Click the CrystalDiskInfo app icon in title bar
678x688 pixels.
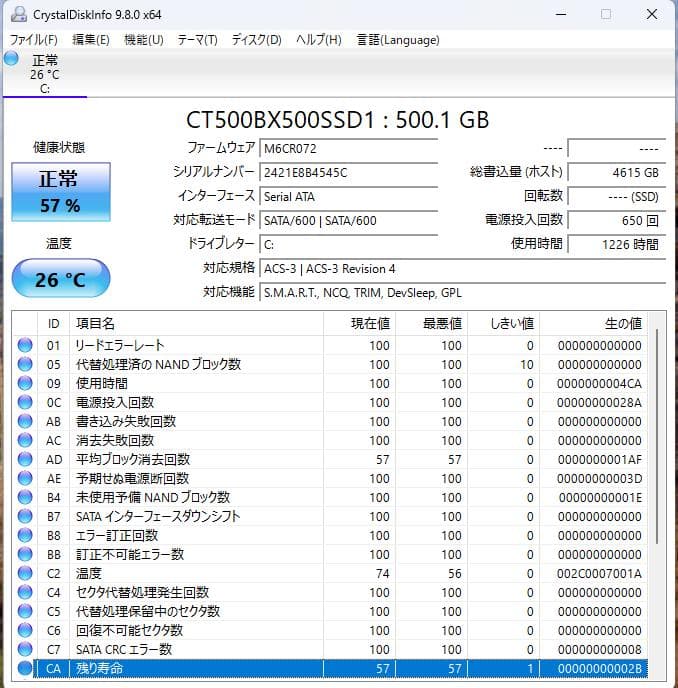19,14
